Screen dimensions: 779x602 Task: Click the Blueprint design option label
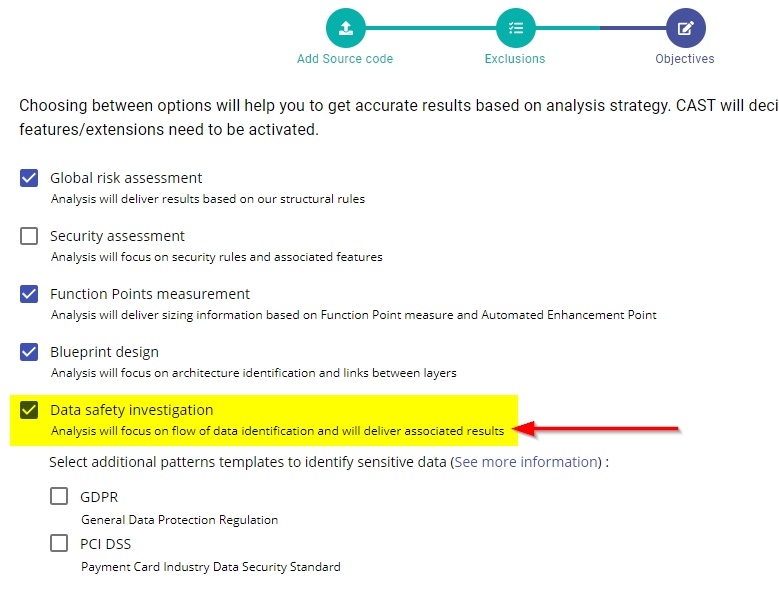[104, 352]
